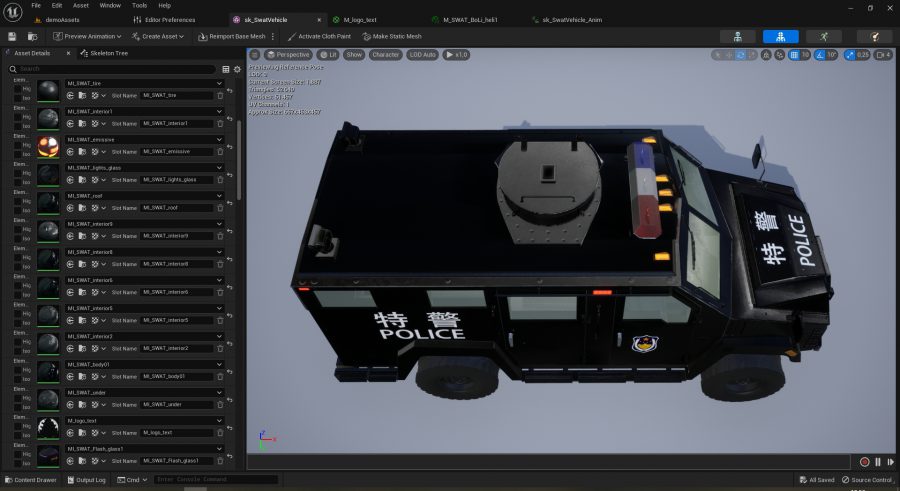Toggle grid snapping in viewport
Image resolution: width=900 pixels, height=491 pixels.
pos(794,55)
